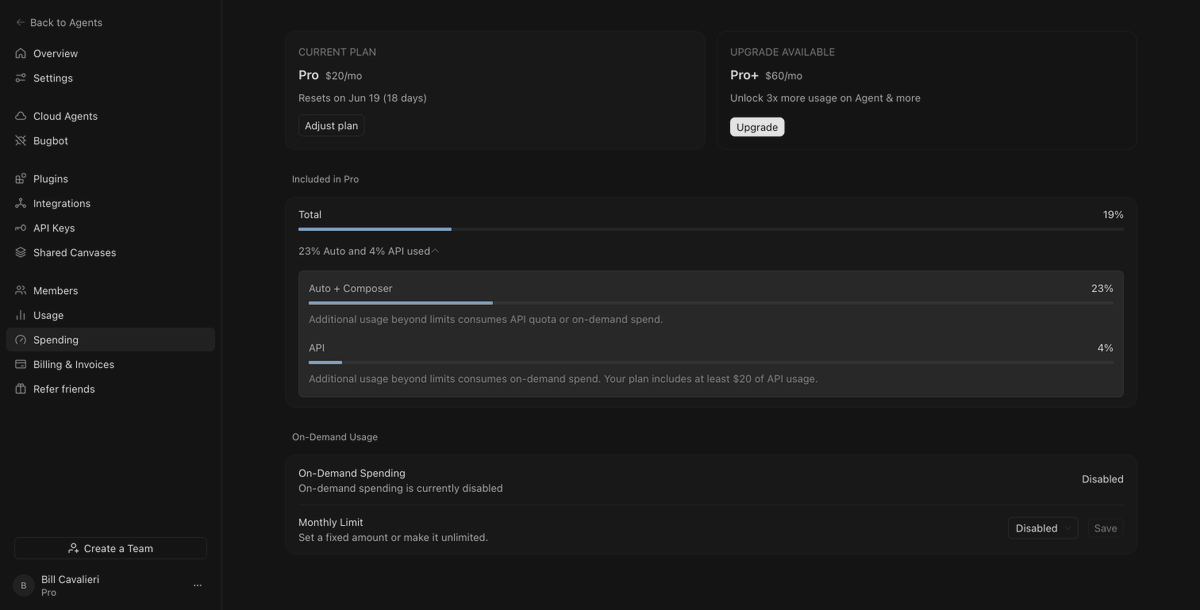Image resolution: width=1200 pixels, height=610 pixels.
Task: Open the account options ellipsis menu
Action: [197, 585]
